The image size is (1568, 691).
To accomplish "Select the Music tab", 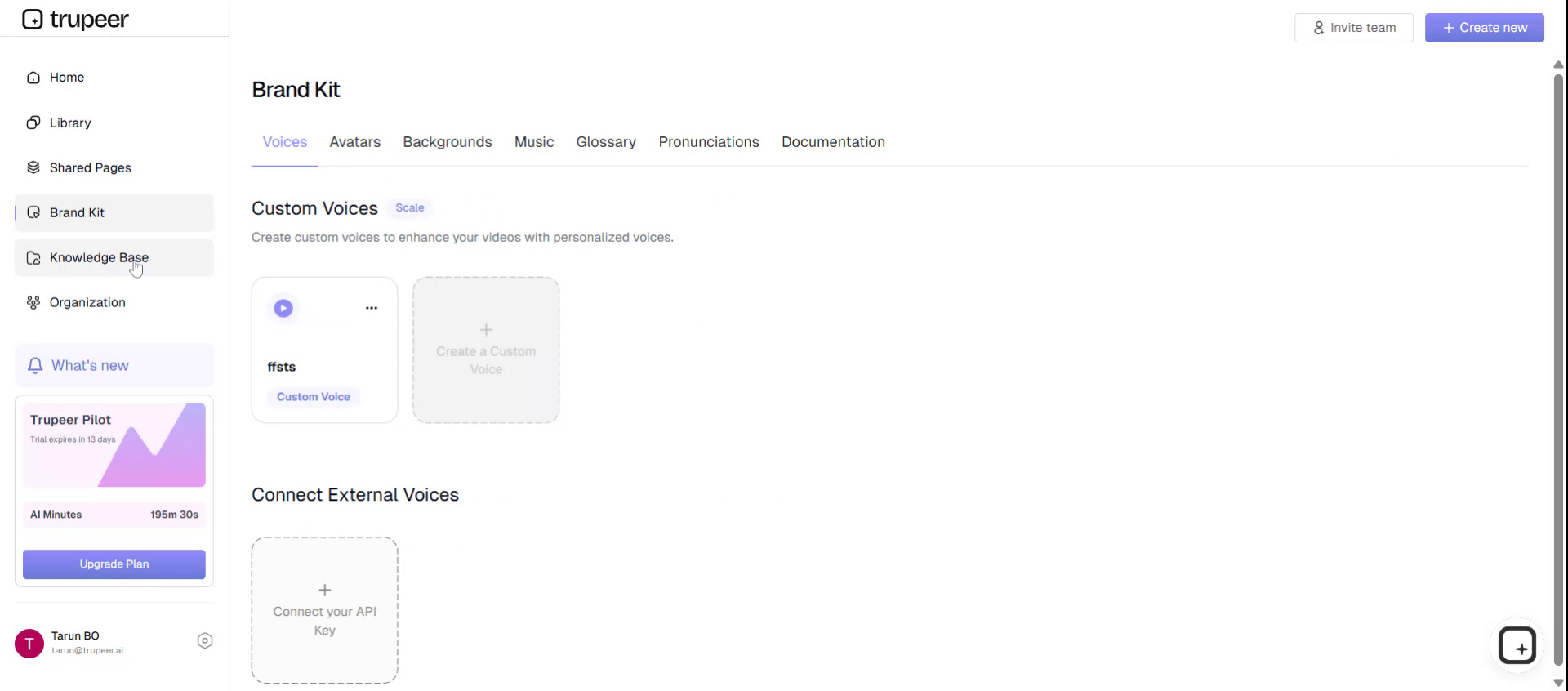I will [x=534, y=142].
